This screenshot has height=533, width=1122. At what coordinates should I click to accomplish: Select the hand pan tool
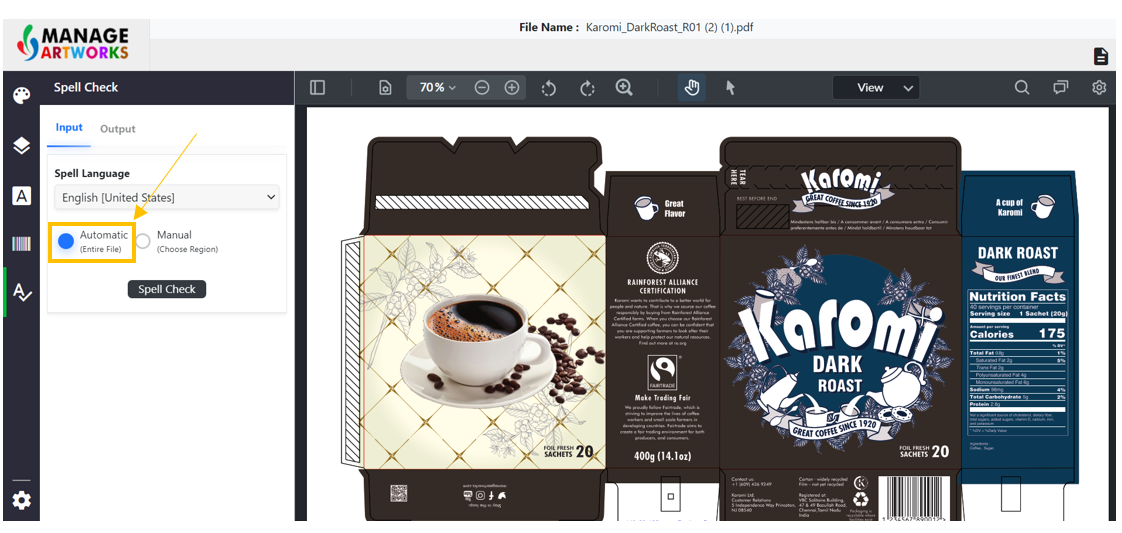(x=692, y=87)
